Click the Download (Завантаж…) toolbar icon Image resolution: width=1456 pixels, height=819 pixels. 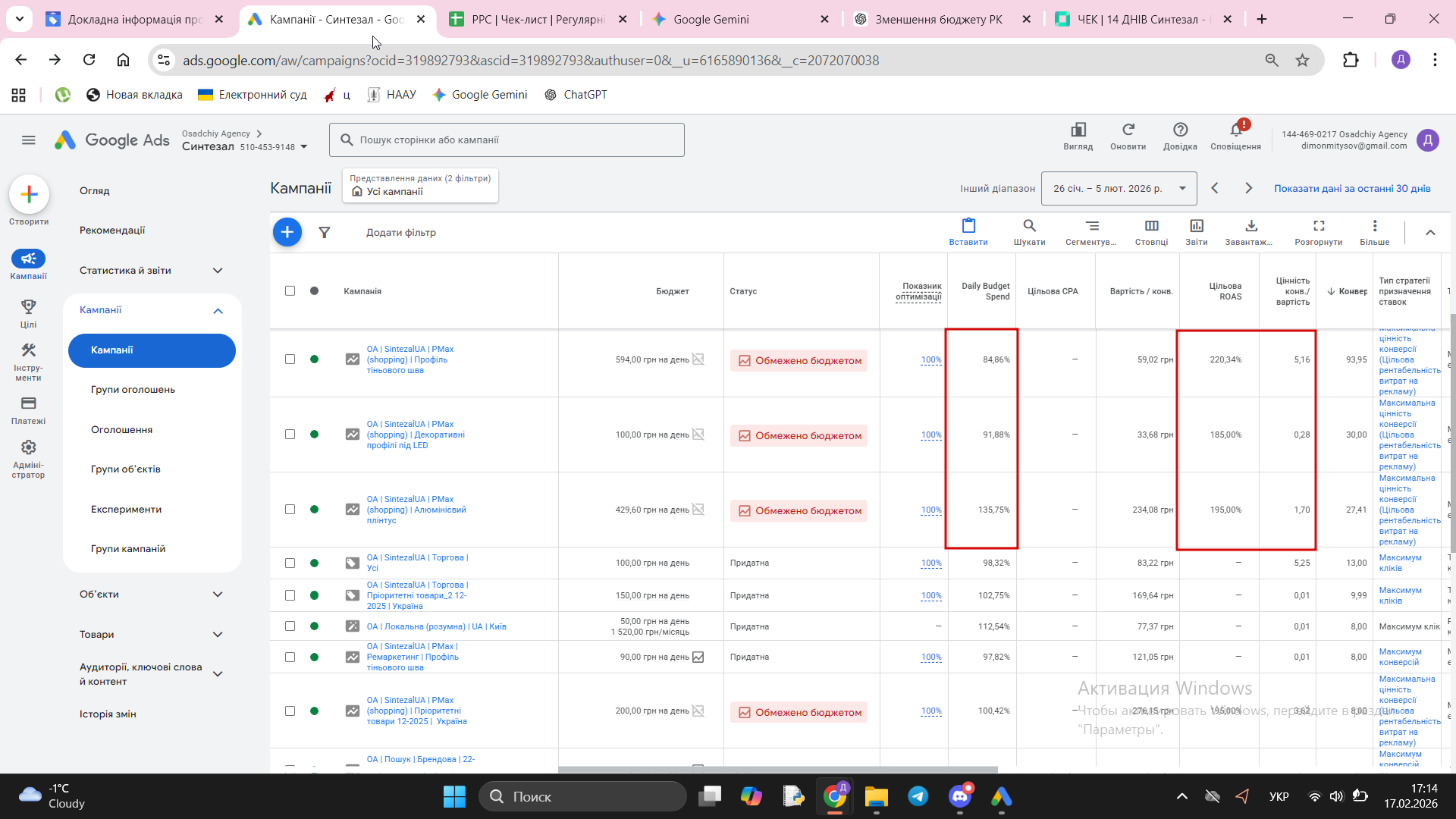(x=1250, y=227)
